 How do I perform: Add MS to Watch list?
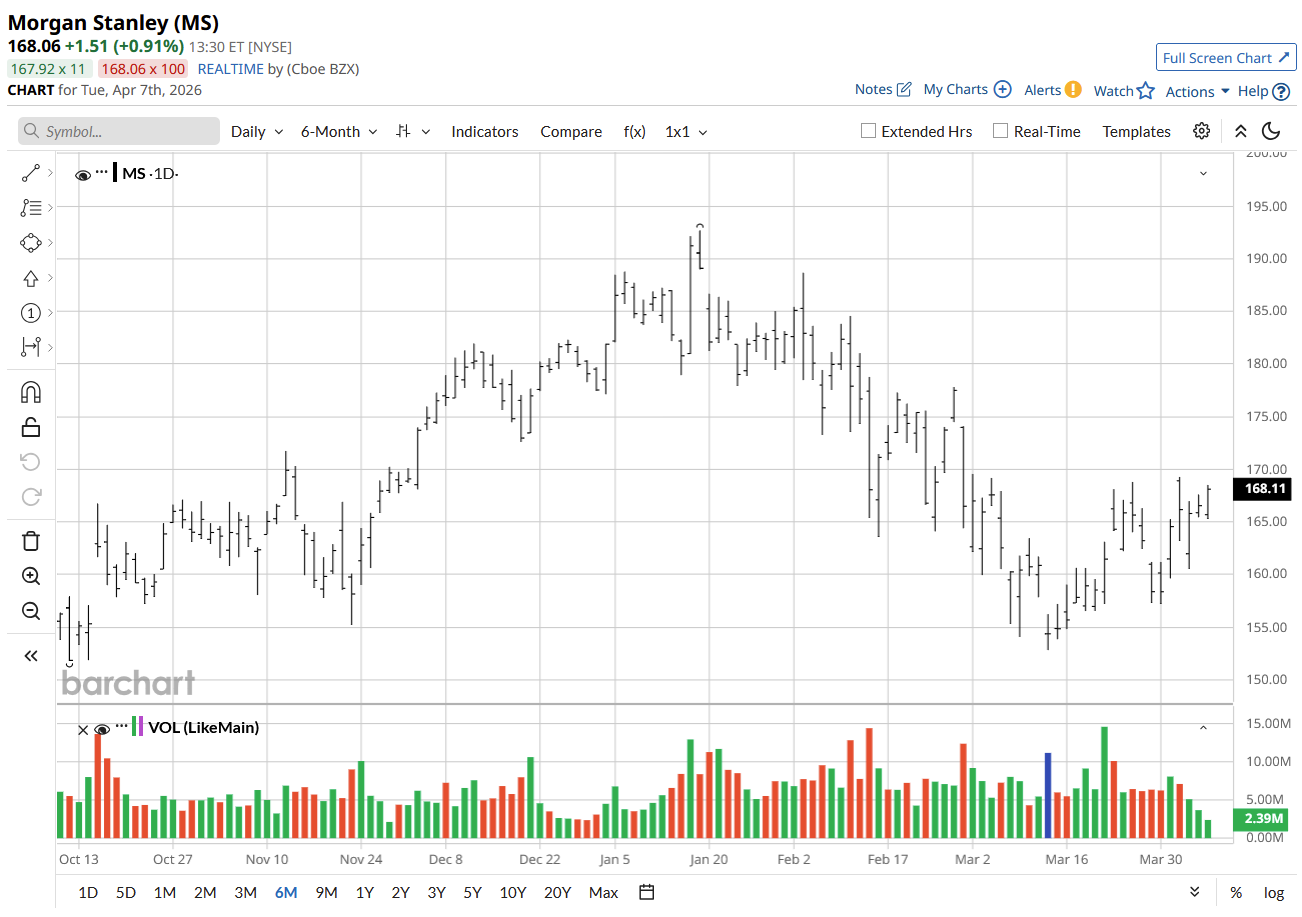tap(1124, 91)
